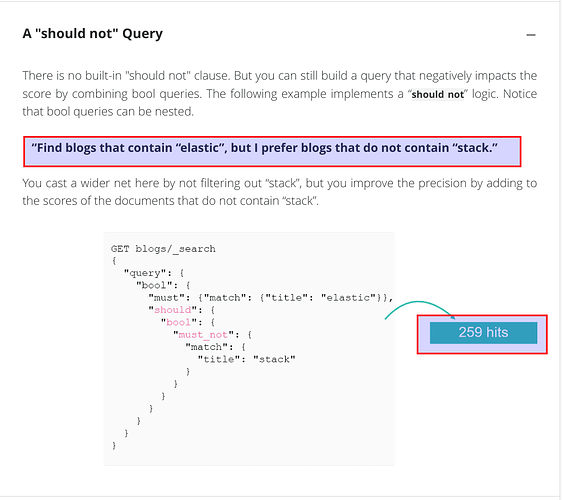The image size is (562, 500).
Task: Click the paragraph starting "There is no built-in"
Action: point(280,94)
